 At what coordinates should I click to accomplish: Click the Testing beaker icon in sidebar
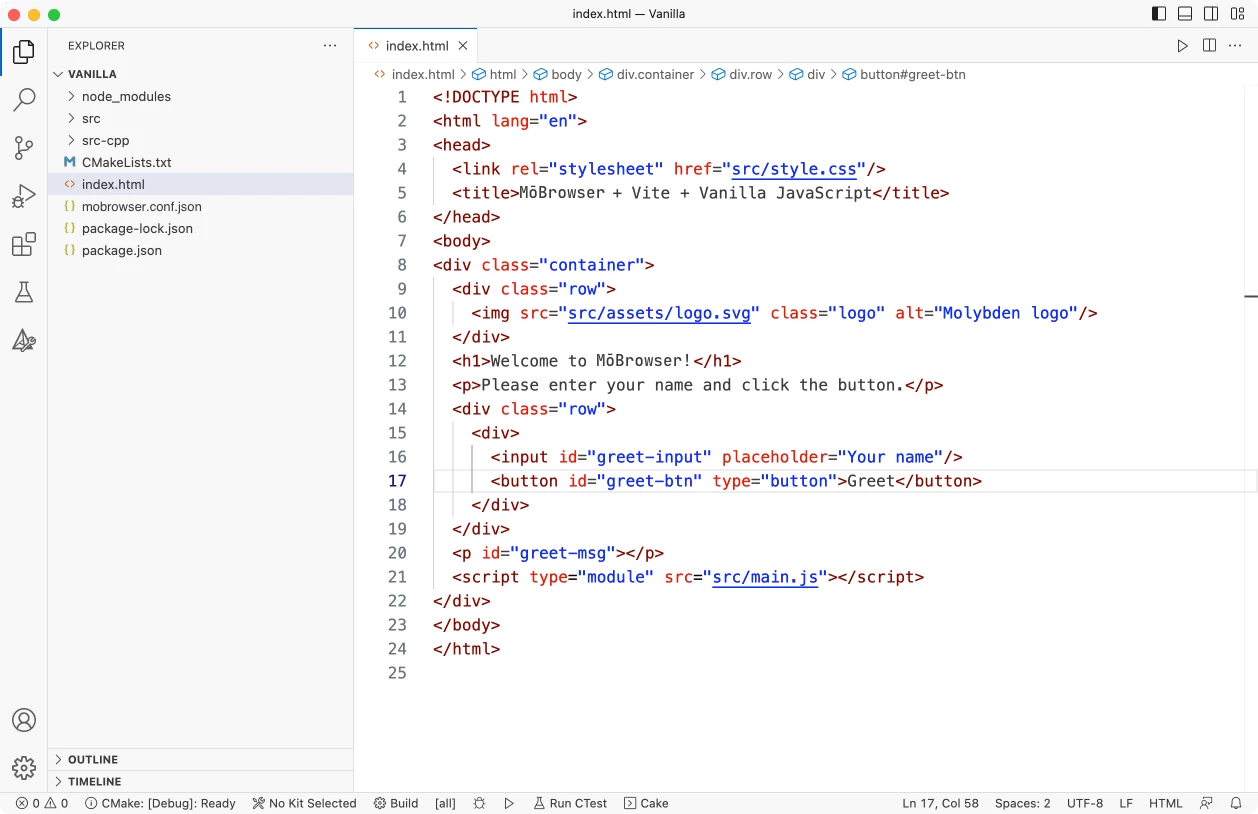24,292
